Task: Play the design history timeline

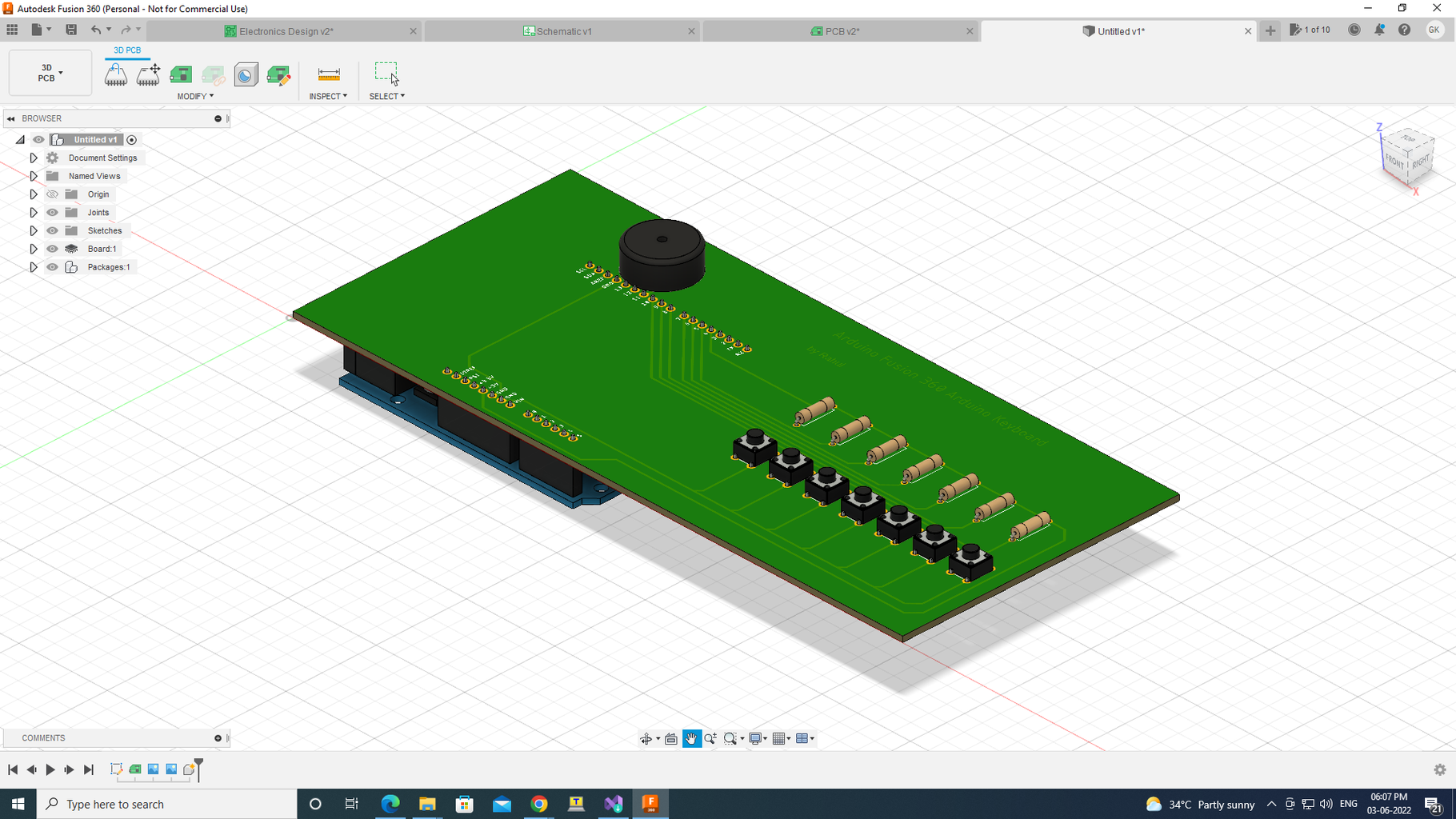Action: 50,769
